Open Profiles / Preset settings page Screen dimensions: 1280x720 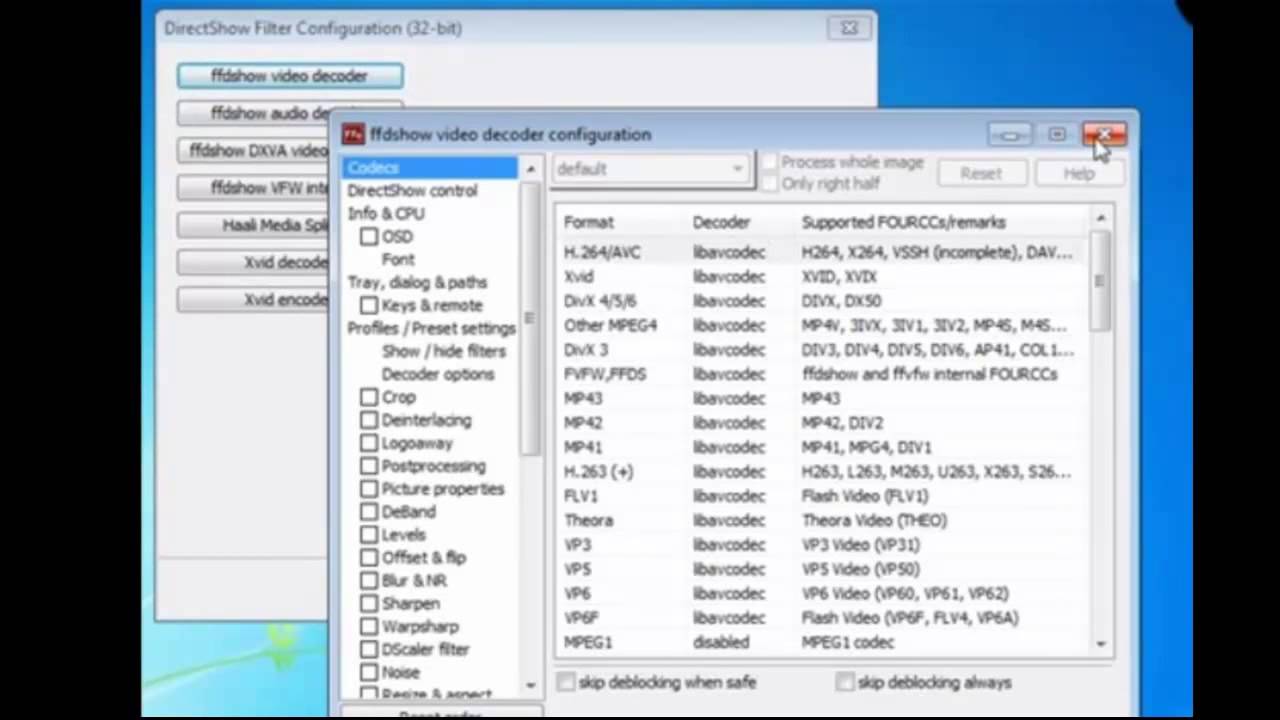point(431,328)
